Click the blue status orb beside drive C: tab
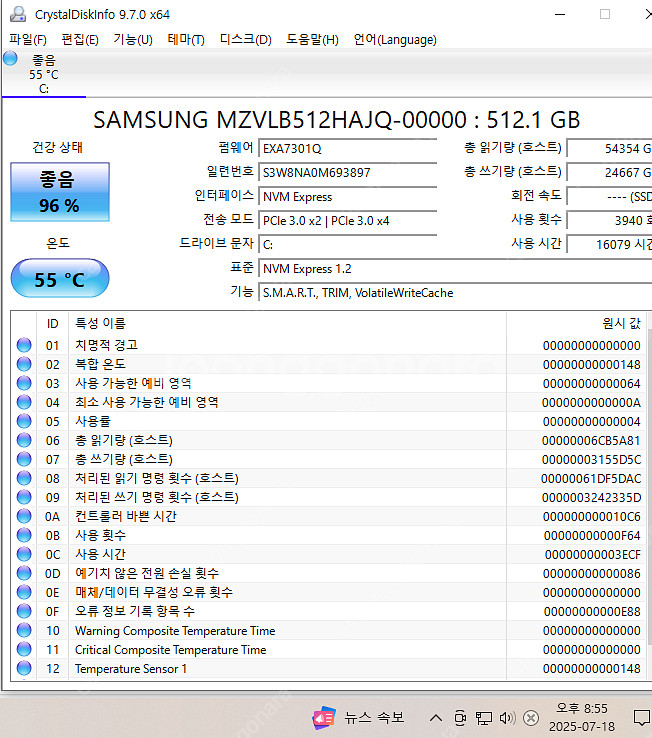Image resolution: width=652 pixels, height=738 pixels. [10, 59]
